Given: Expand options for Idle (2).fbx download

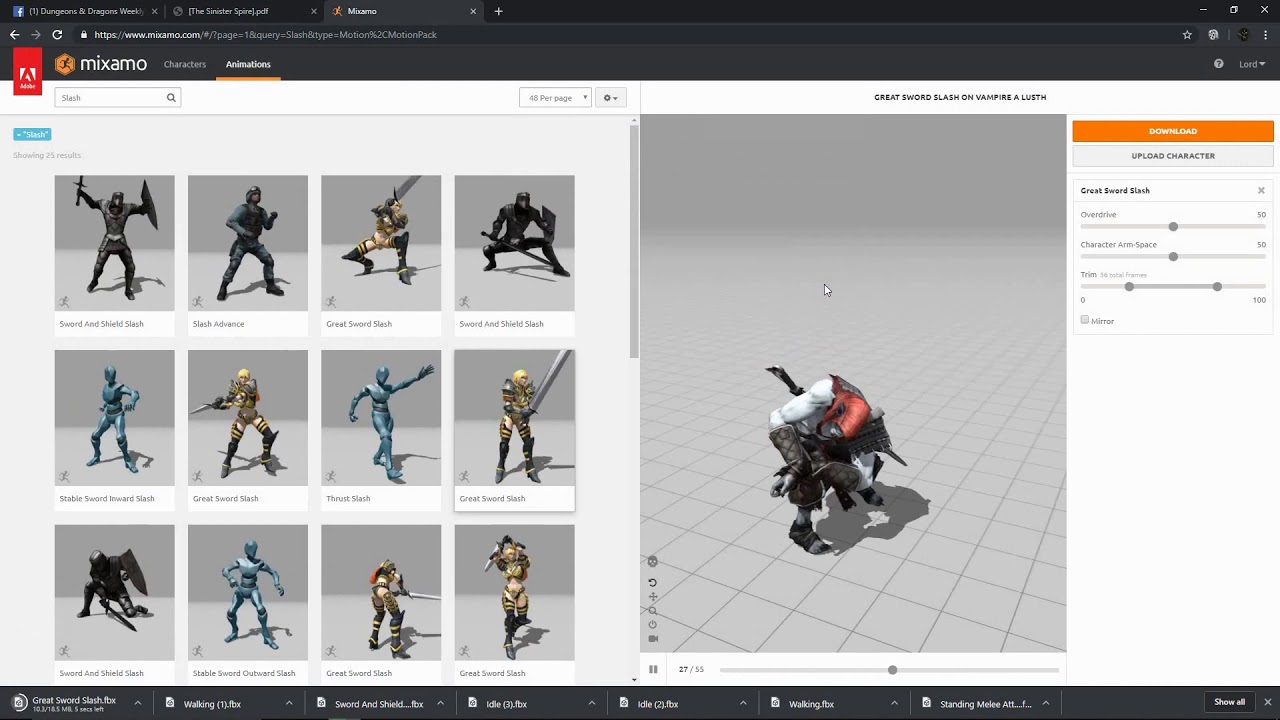Looking at the screenshot, I should coord(743,703).
